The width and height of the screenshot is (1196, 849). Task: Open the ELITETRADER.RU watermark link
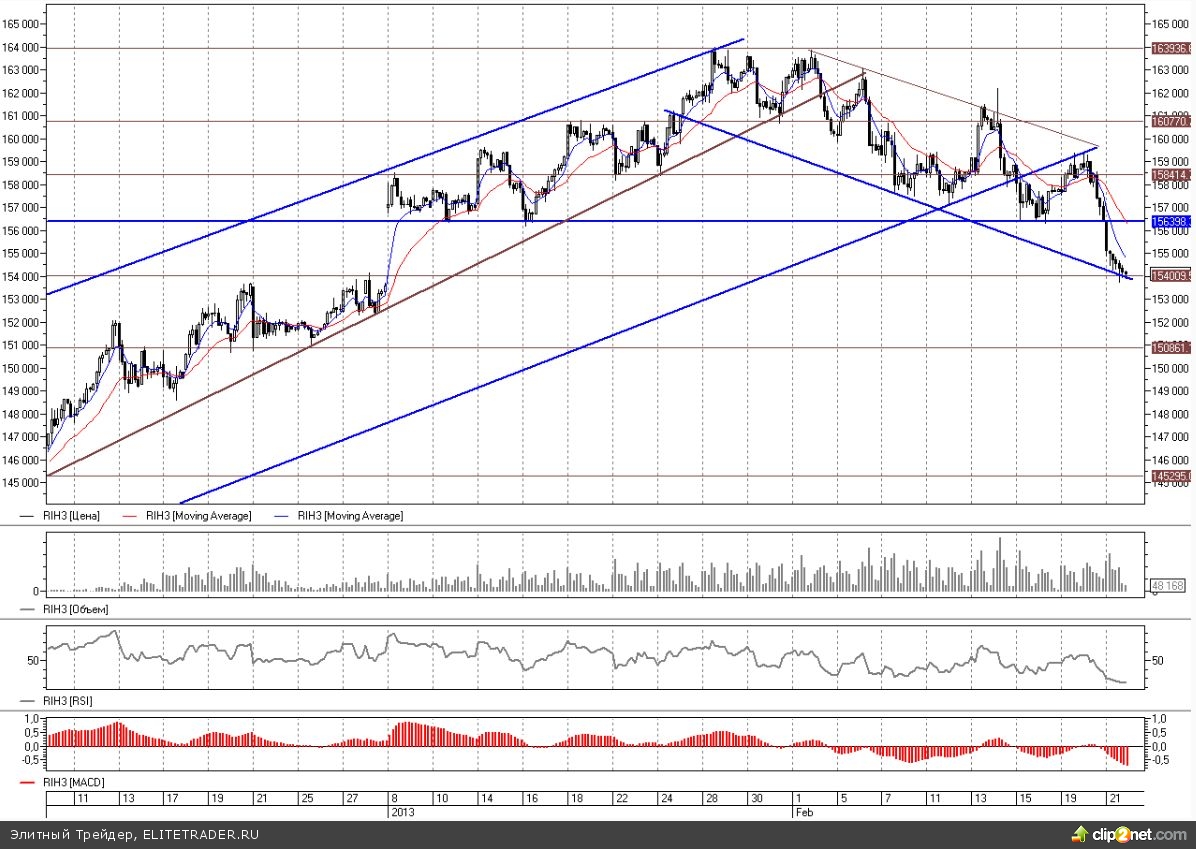tap(200, 834)
